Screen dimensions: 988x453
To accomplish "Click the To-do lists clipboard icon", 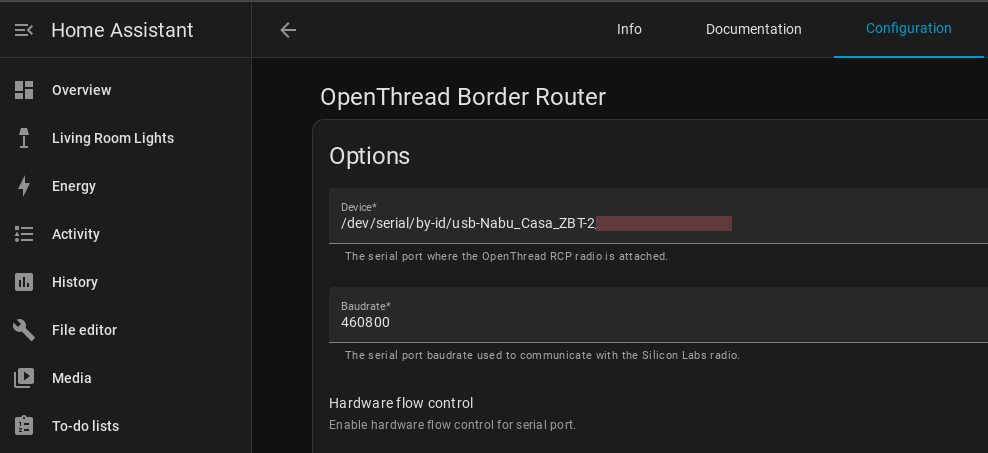I will click(x=24, y=426).
